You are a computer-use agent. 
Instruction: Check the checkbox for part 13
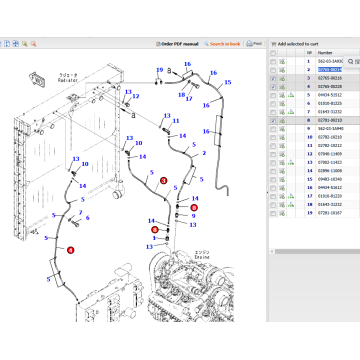[273, 162]
